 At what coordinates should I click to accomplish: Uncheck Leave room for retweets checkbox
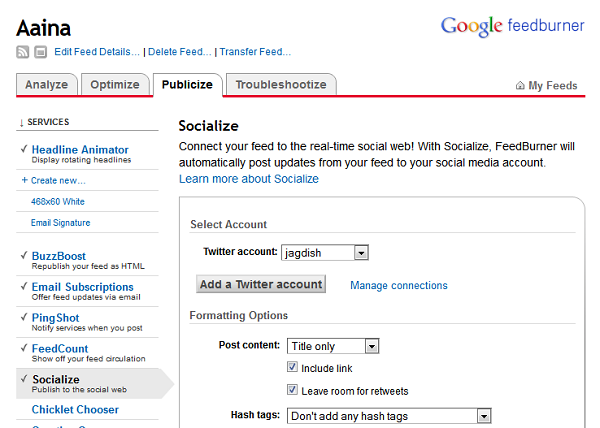[x=292, y=390]
